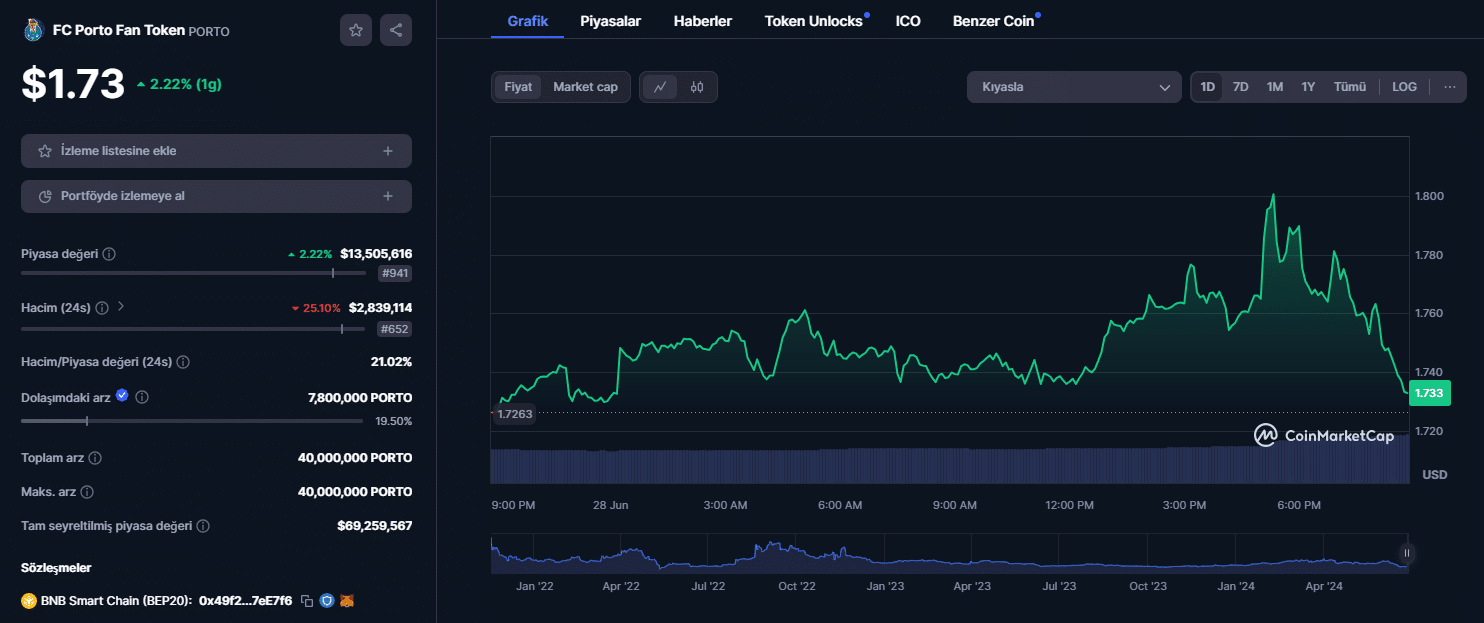Click the blue shield icon after contract address
This screenshot has width=1484, height=623.
pyautogui.click(x=326, y=601)
